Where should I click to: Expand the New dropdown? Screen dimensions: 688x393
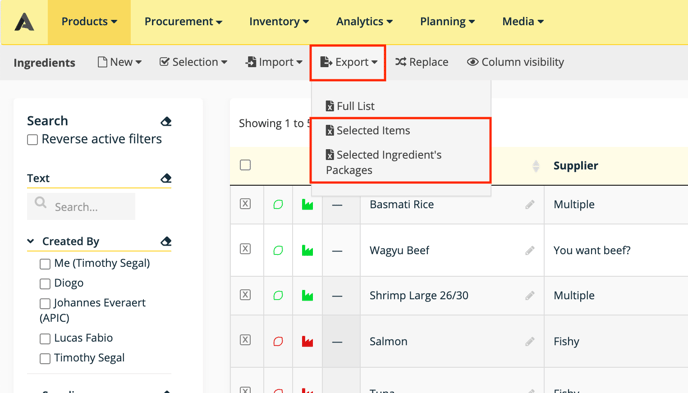tap(119, 62)
